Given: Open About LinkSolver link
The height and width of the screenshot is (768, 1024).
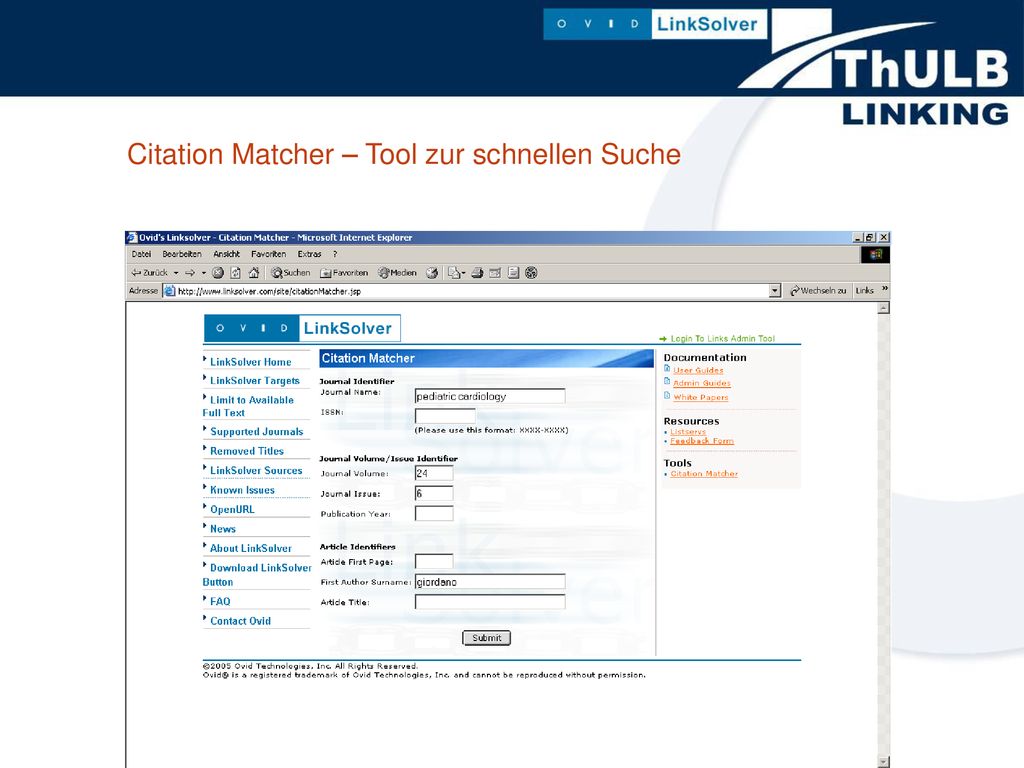Looking at the screenshot, I should (251, 549).
